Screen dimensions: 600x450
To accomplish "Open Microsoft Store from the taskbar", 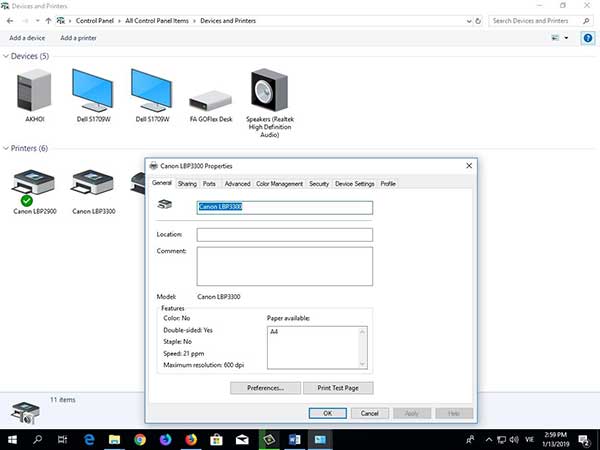I will point(217,439).
